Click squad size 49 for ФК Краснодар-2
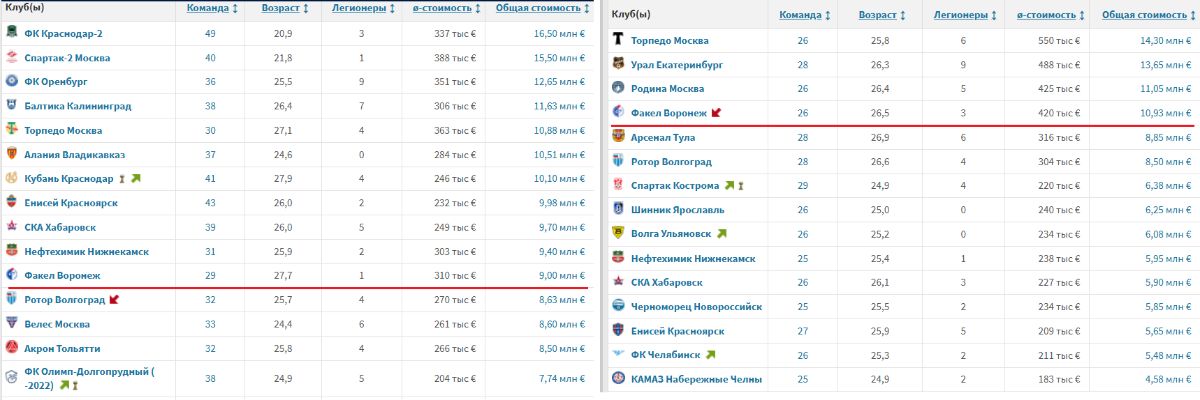 [x=210, y=34]
